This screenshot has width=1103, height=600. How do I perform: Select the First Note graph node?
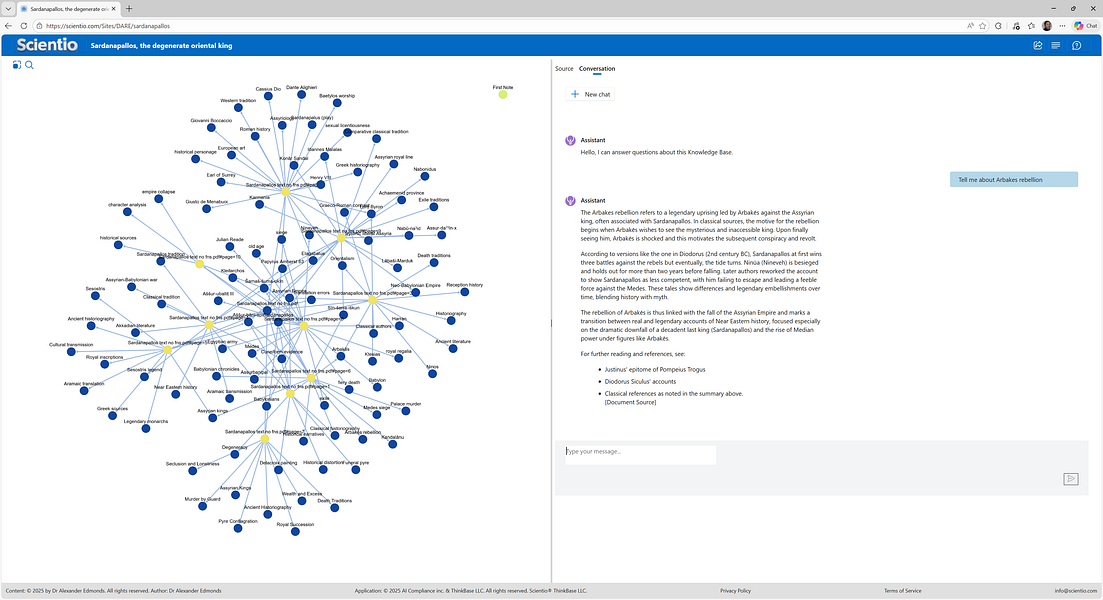click(x=503, y=94)
